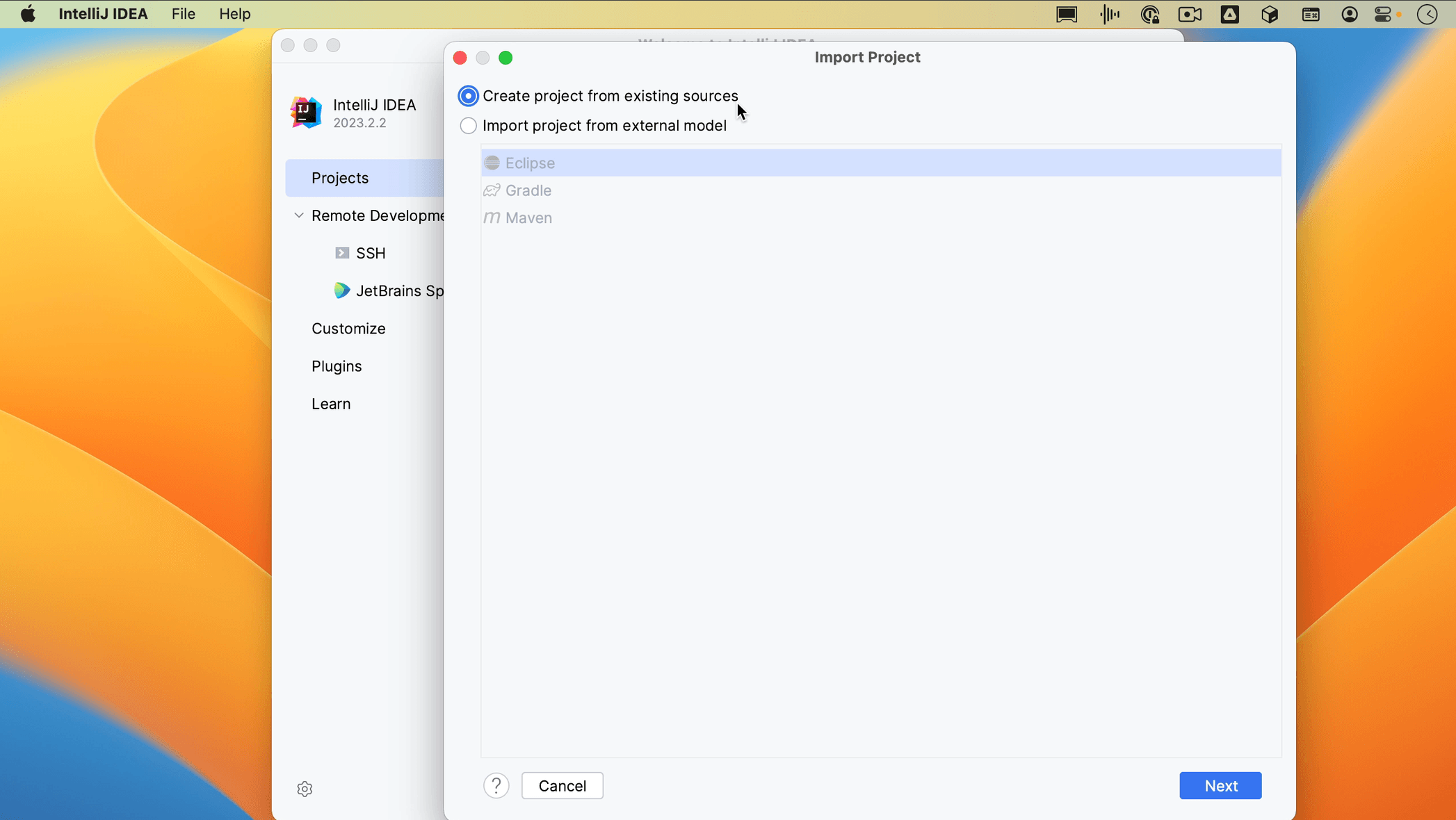1456x820 pixels.
Task: Select the Maven import option icon
Action: tap(492, 218)
